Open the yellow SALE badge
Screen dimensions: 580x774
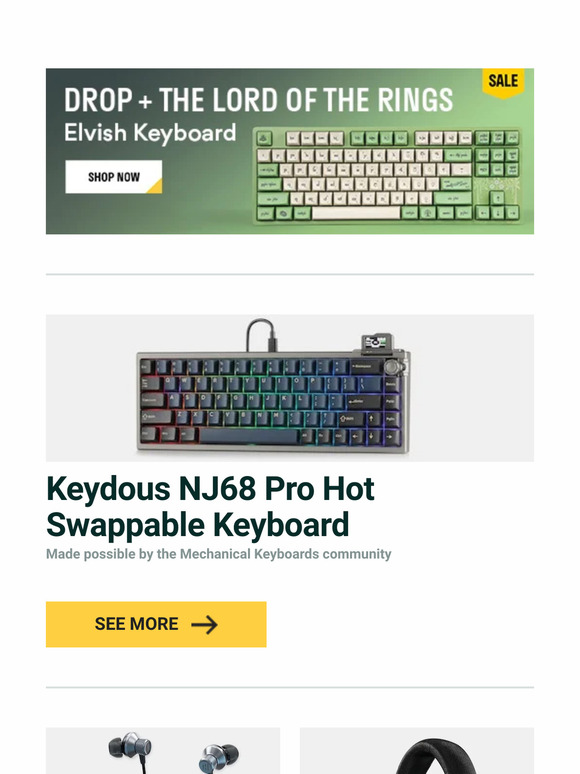(x=503, y=82)
